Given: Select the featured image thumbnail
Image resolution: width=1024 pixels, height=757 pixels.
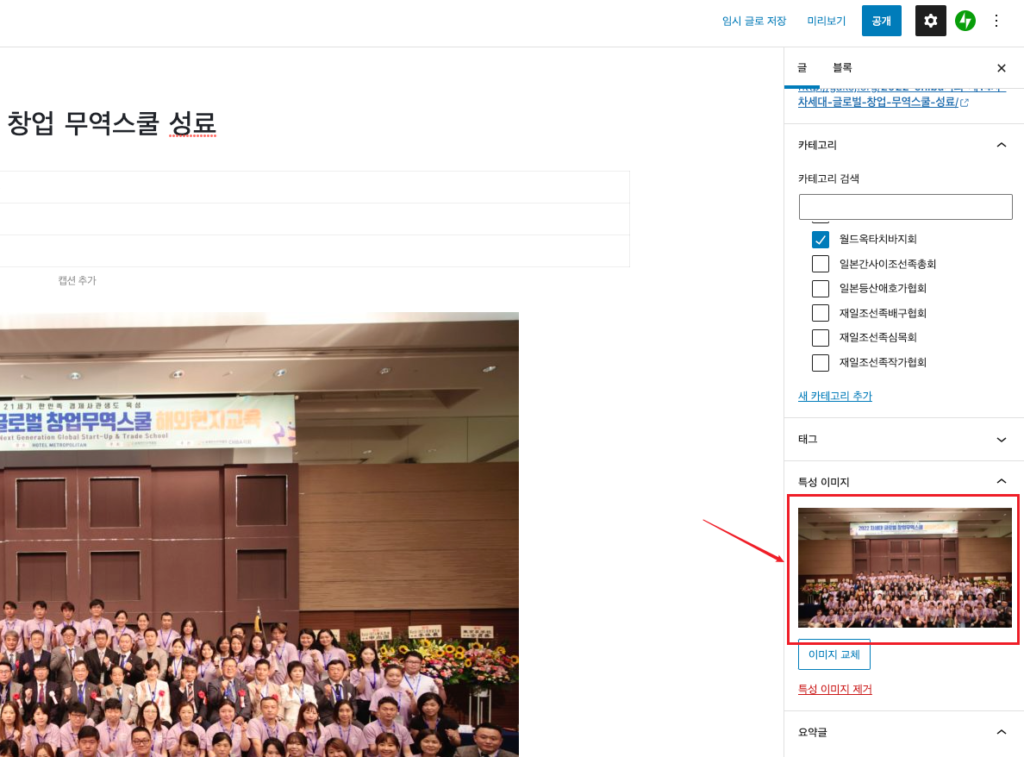Looking at the screenshot, I should [904, 568].
